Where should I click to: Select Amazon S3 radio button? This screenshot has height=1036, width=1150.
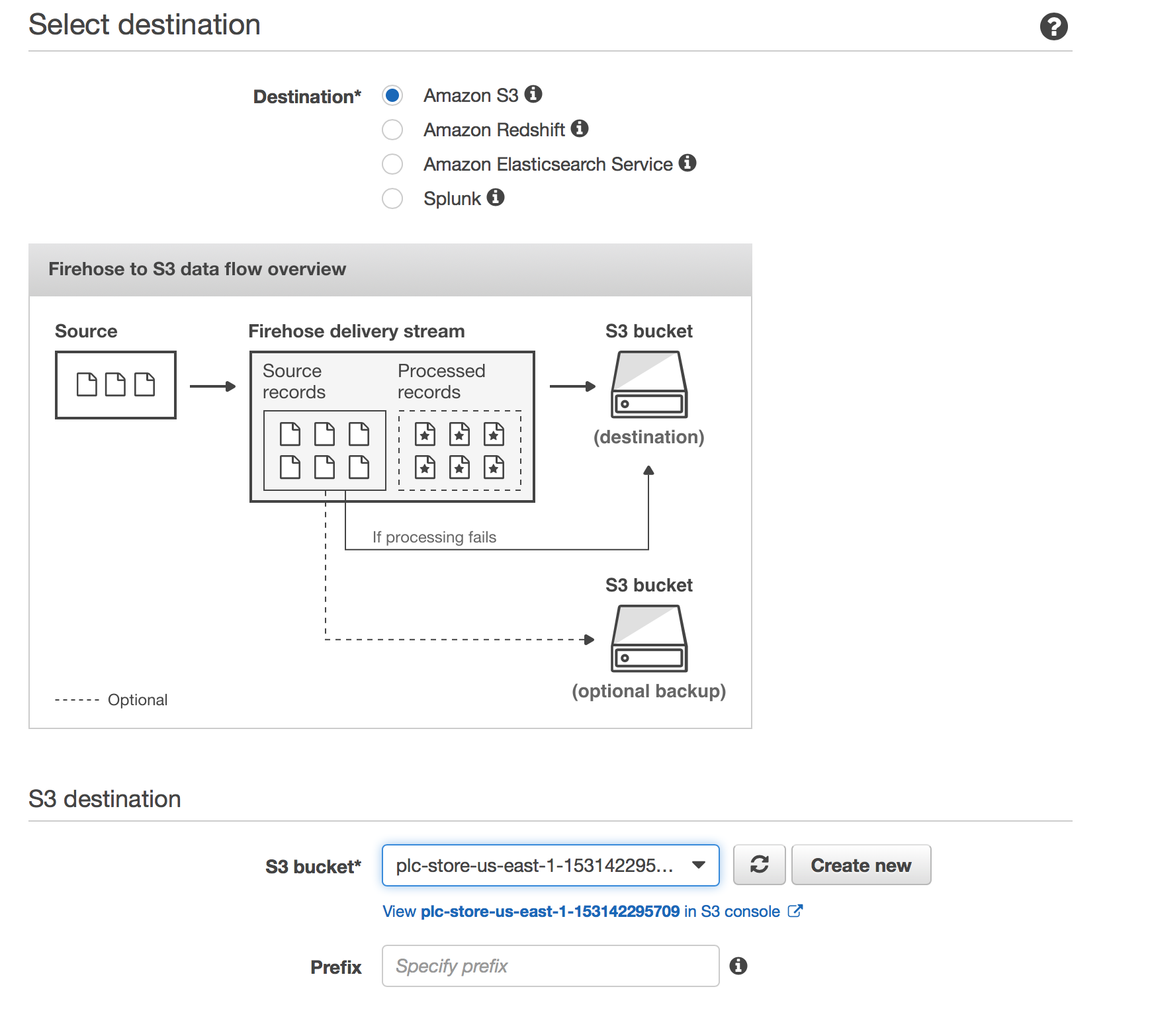[x=392, y=95]
